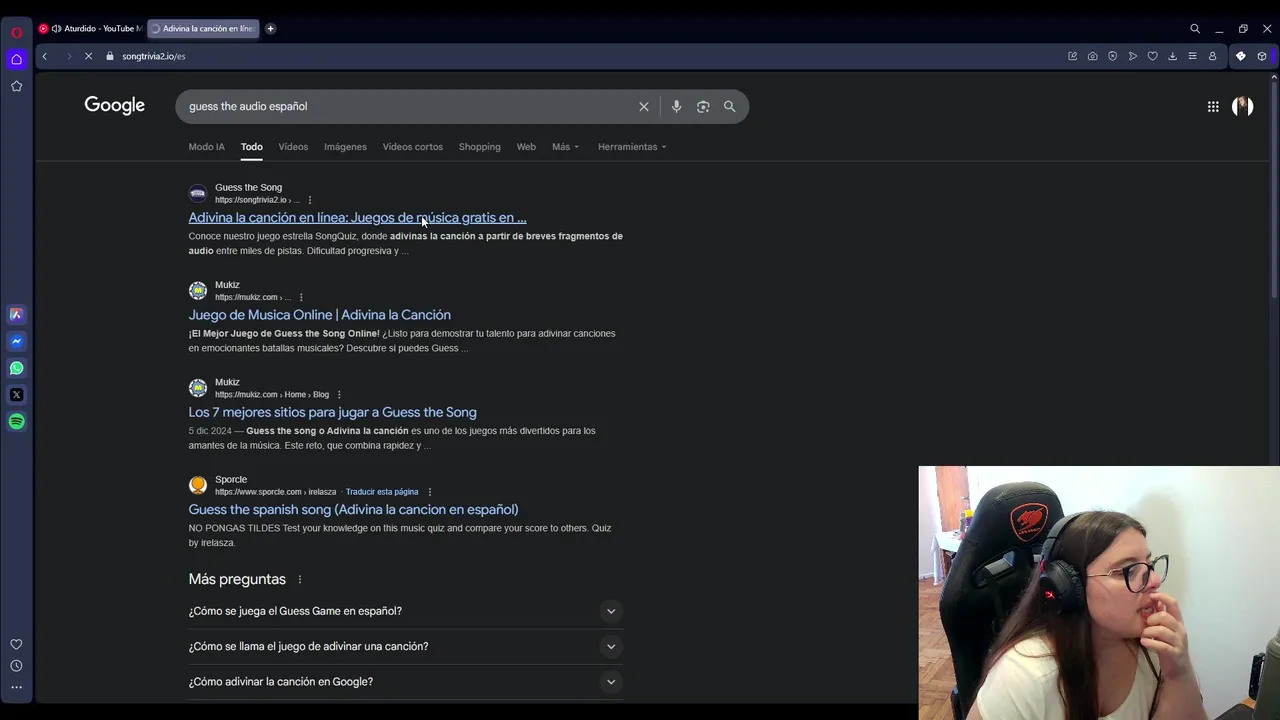Click the Google logo
This screenshot has height=720, width=1280.
115,105
